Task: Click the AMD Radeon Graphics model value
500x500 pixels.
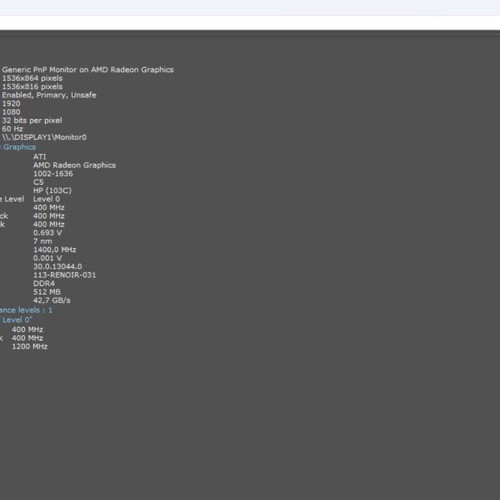Action: (x=74, y=165)
